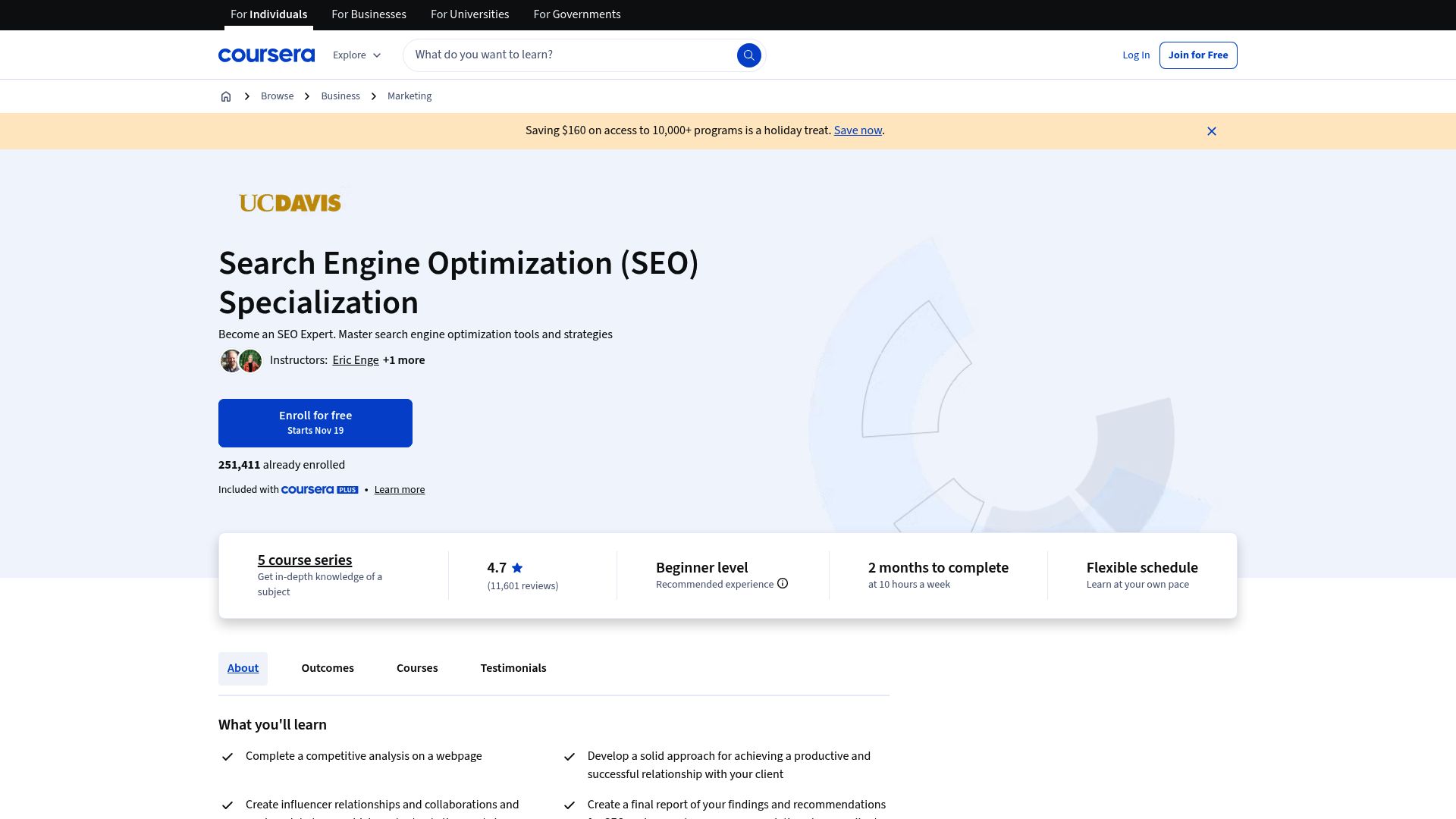Expand the +1 more instructors link
Image resolution: width=1456 pixels, height=819 pixels.
point(403,360)
